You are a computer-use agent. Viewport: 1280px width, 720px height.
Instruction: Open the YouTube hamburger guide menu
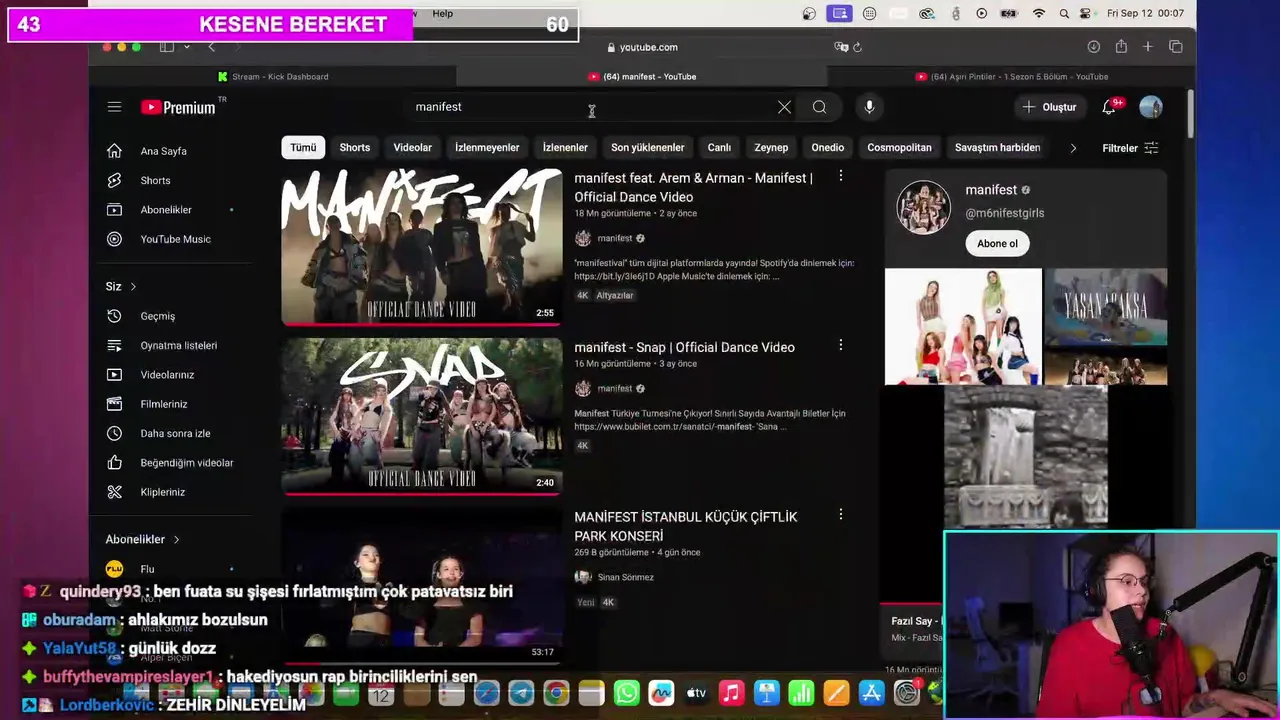pos(114,107)
